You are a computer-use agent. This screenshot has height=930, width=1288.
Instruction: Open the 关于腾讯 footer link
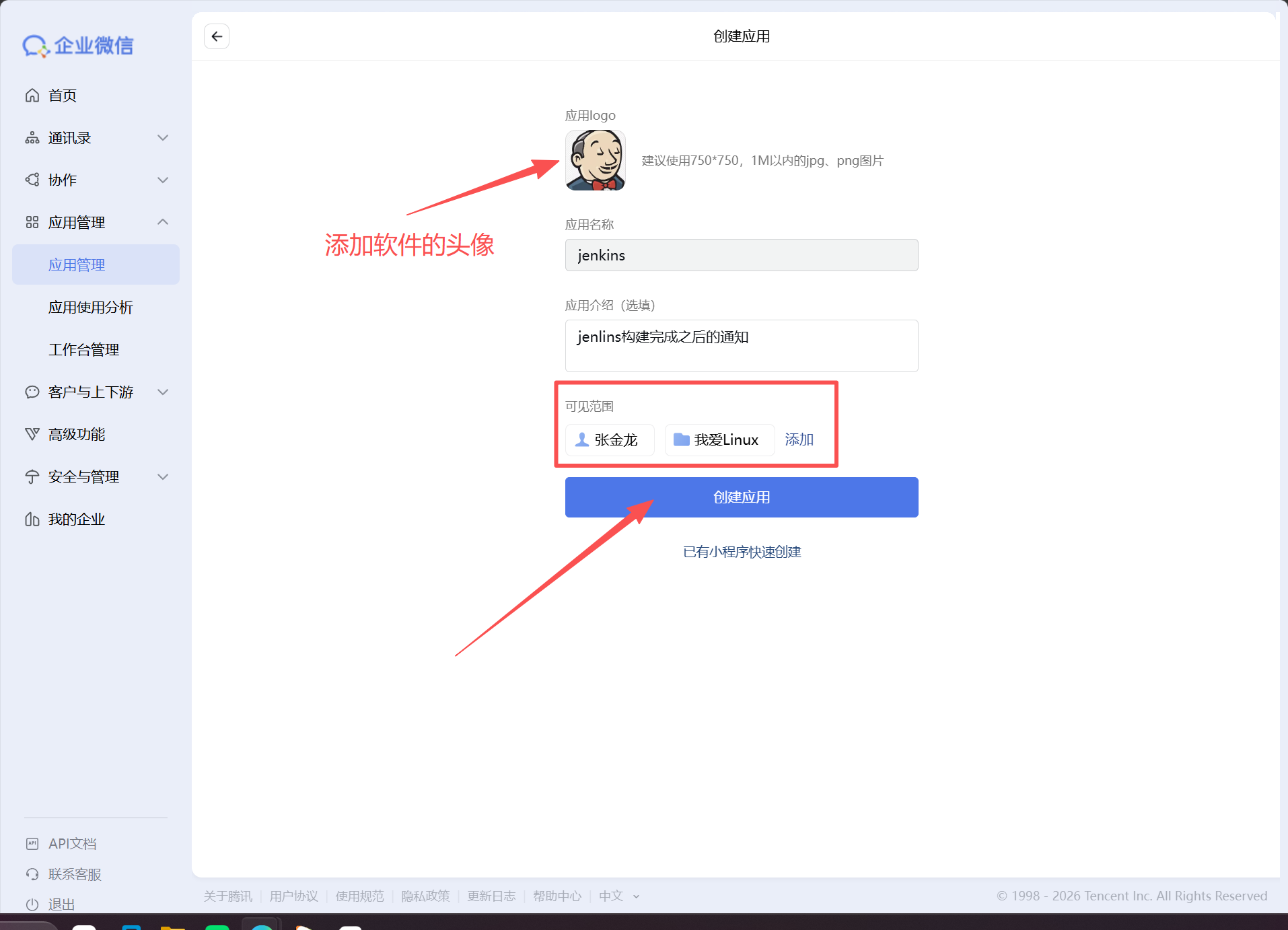(x=228, y=896)
